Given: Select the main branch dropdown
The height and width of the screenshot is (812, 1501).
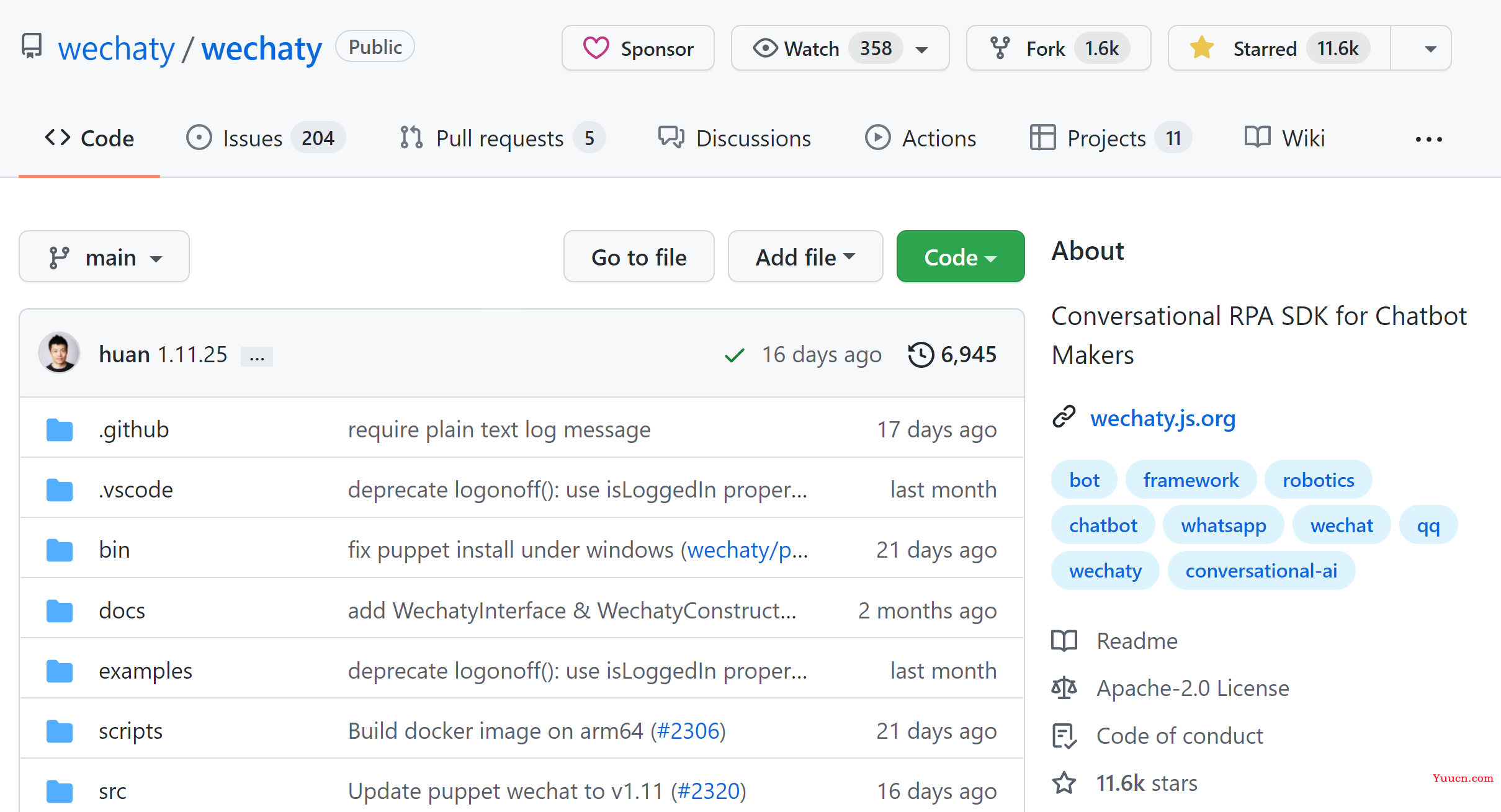Looking at the screenshot, I should [105, 257].
